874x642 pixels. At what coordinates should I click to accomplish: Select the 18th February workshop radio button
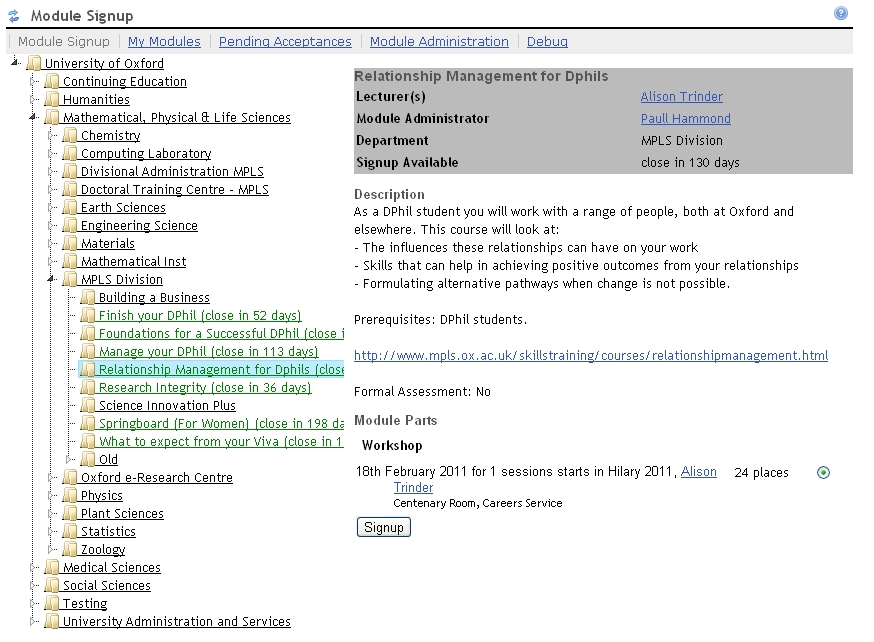823,473
